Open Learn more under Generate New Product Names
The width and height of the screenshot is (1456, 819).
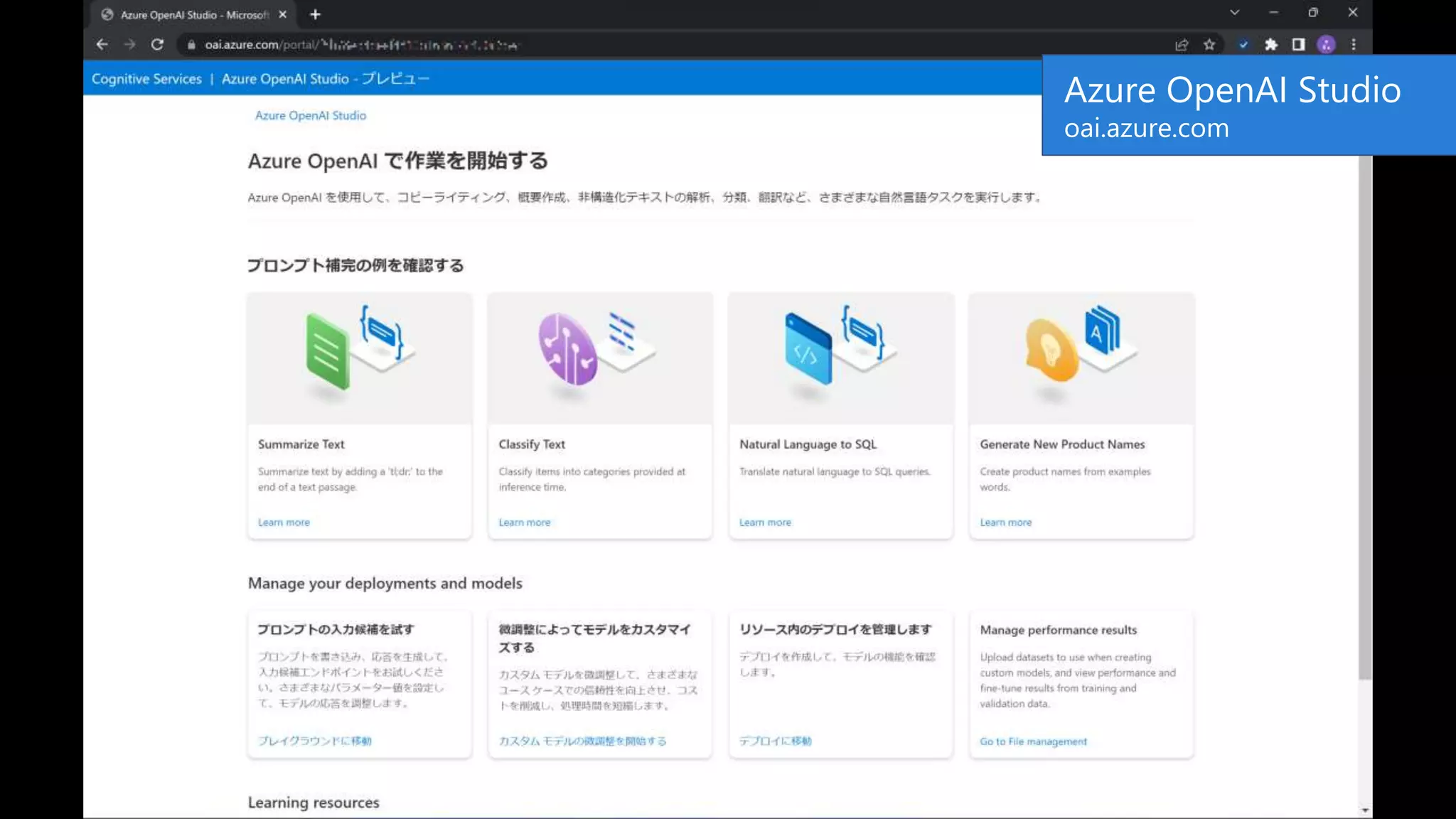[1006, 523]
